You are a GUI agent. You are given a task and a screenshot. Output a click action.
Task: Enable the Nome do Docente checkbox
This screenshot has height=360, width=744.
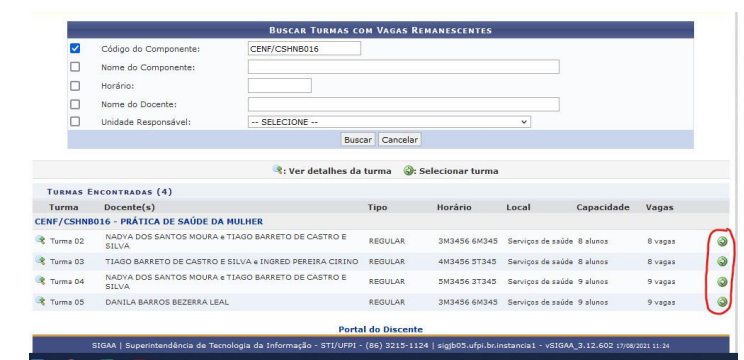(75, 104)
